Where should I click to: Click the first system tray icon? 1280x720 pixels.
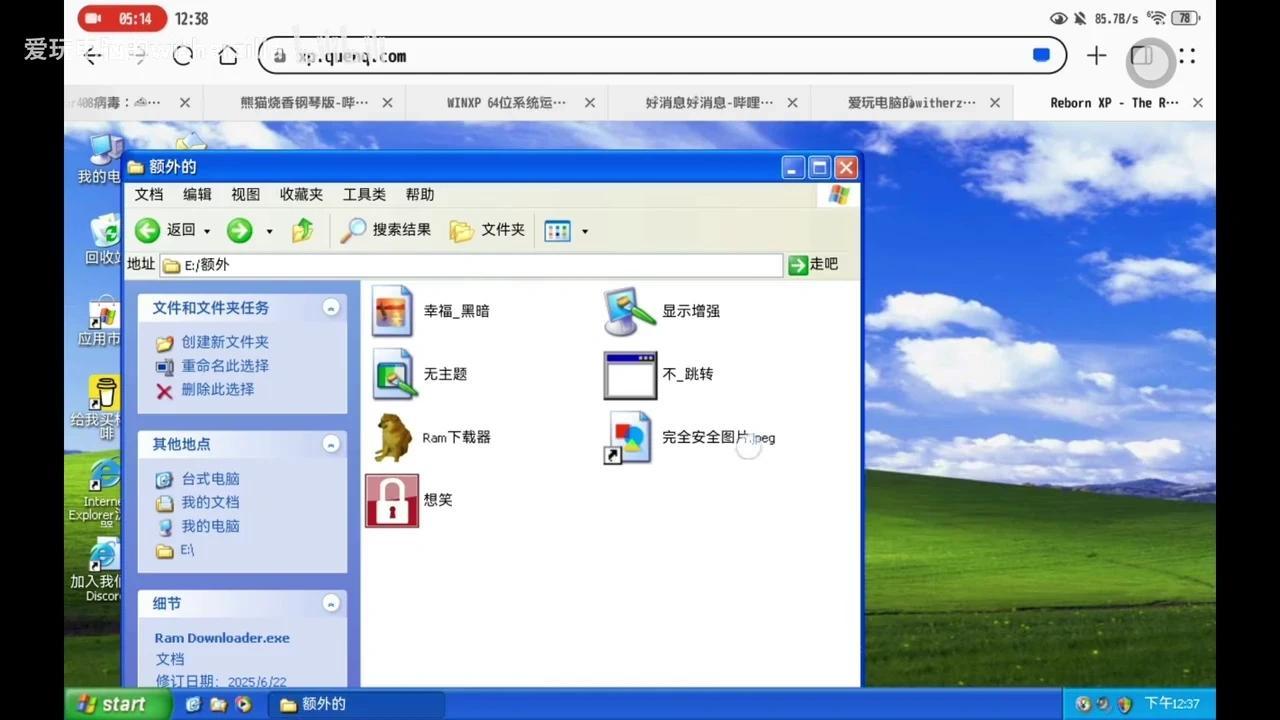1083,704
